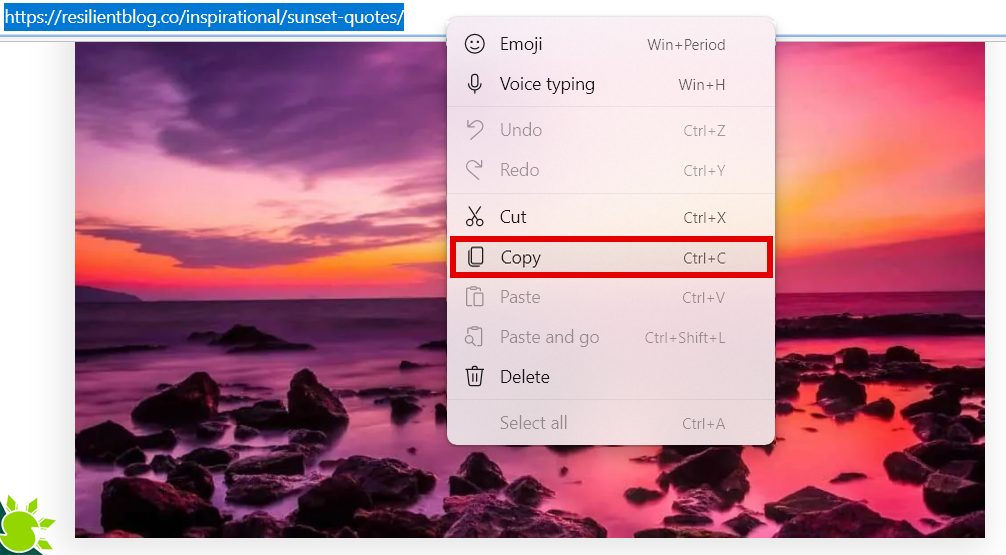Viewport: 1006px width, 555px height.
Task: Click the Paste and go icon
Action: [x=474, y=337]
